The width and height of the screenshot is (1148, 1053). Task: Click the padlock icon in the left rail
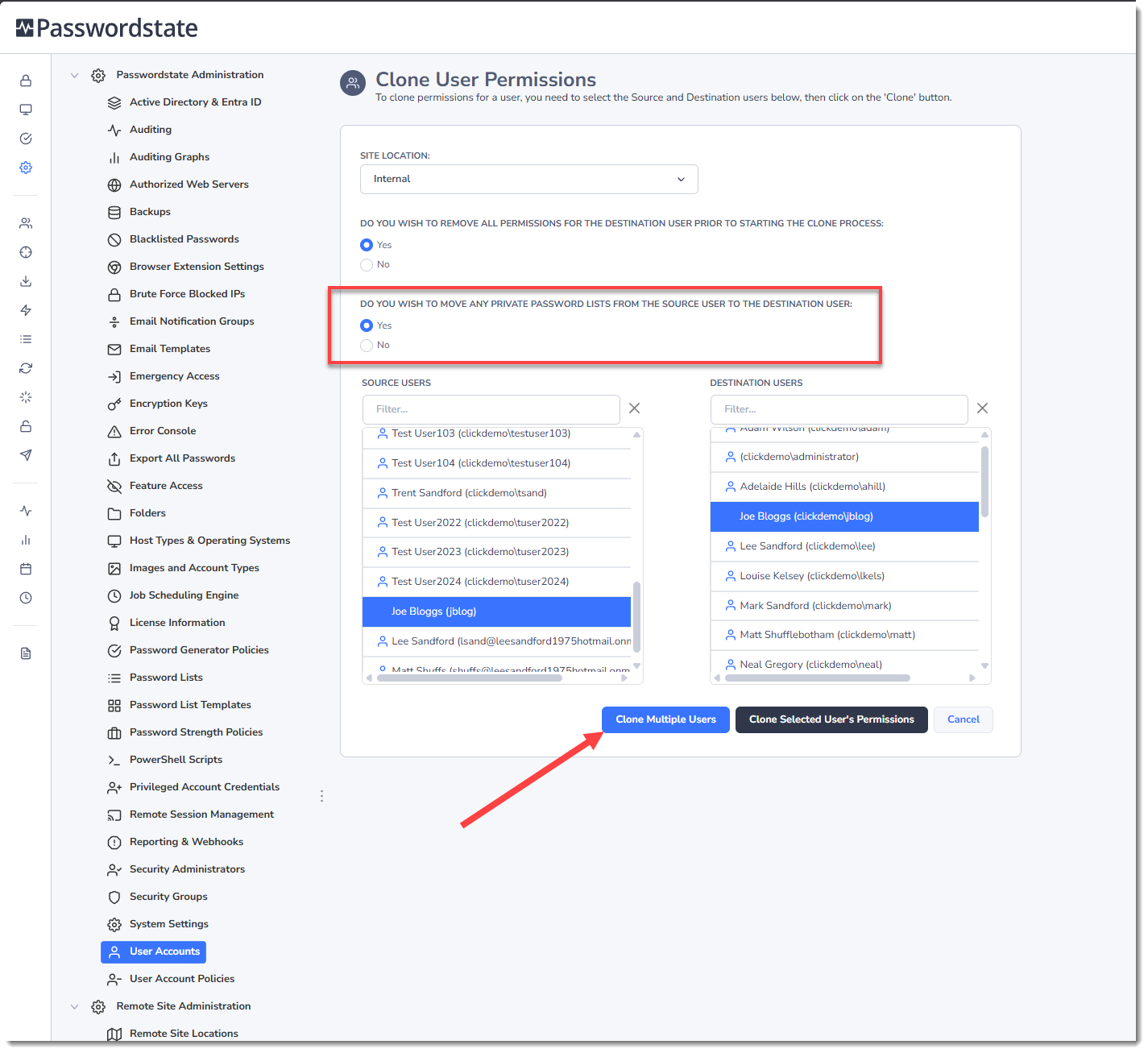[x=26, y=81]
